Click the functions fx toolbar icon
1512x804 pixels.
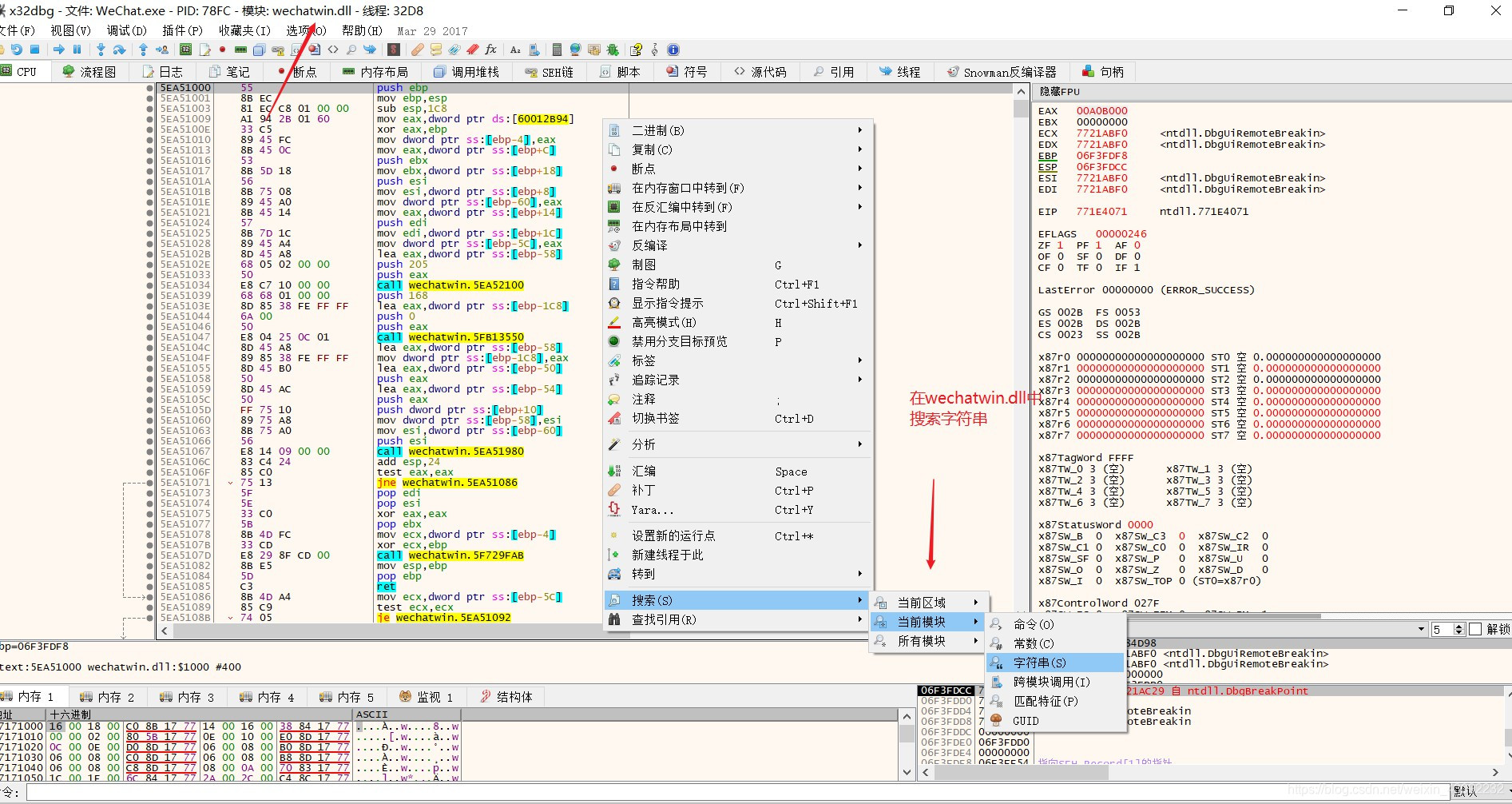(x=490, y=50)
